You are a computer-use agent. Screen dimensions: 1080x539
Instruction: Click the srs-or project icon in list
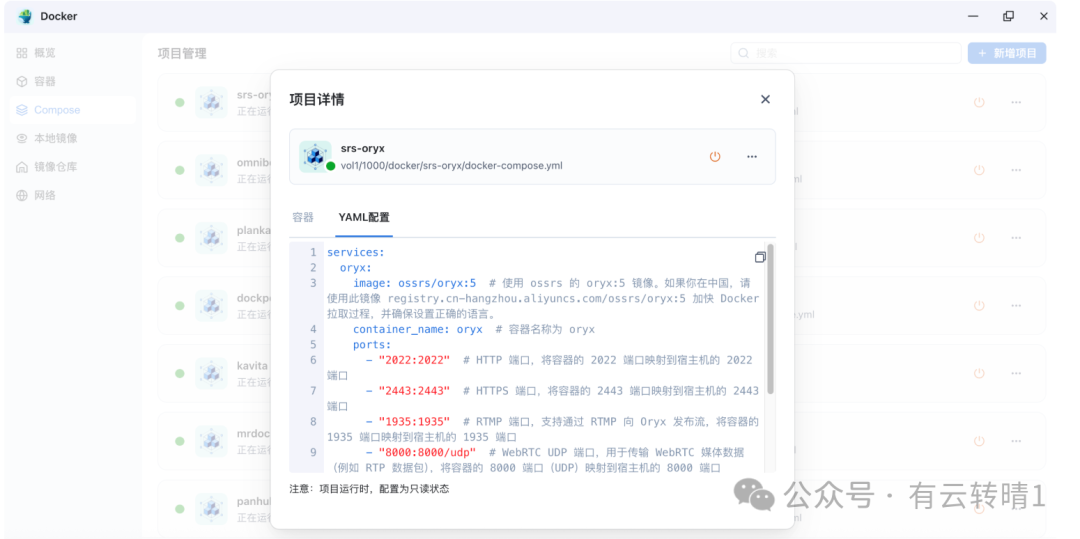[211, 102]
